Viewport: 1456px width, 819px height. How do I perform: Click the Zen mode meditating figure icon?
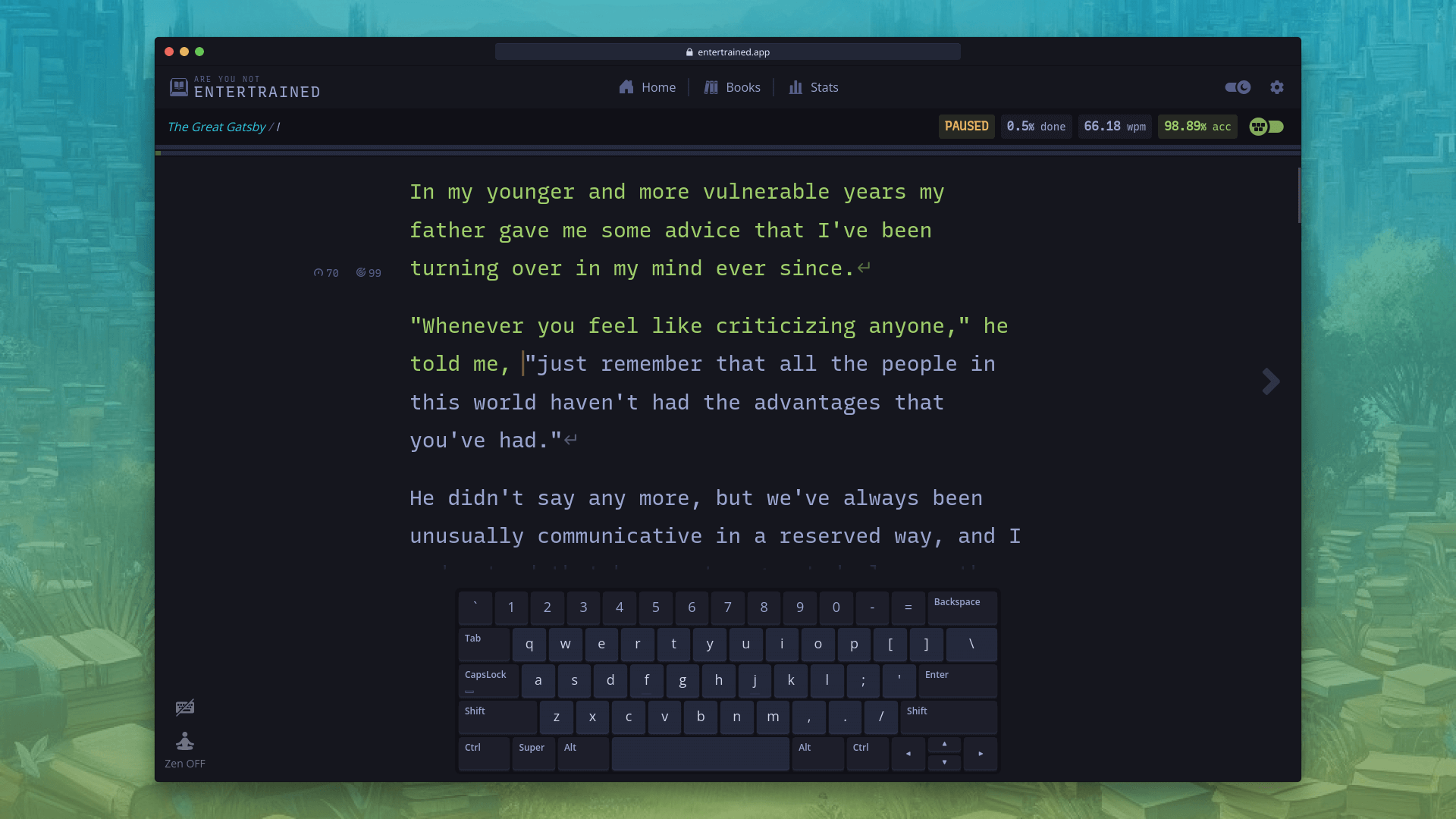[x=184, y=742]
